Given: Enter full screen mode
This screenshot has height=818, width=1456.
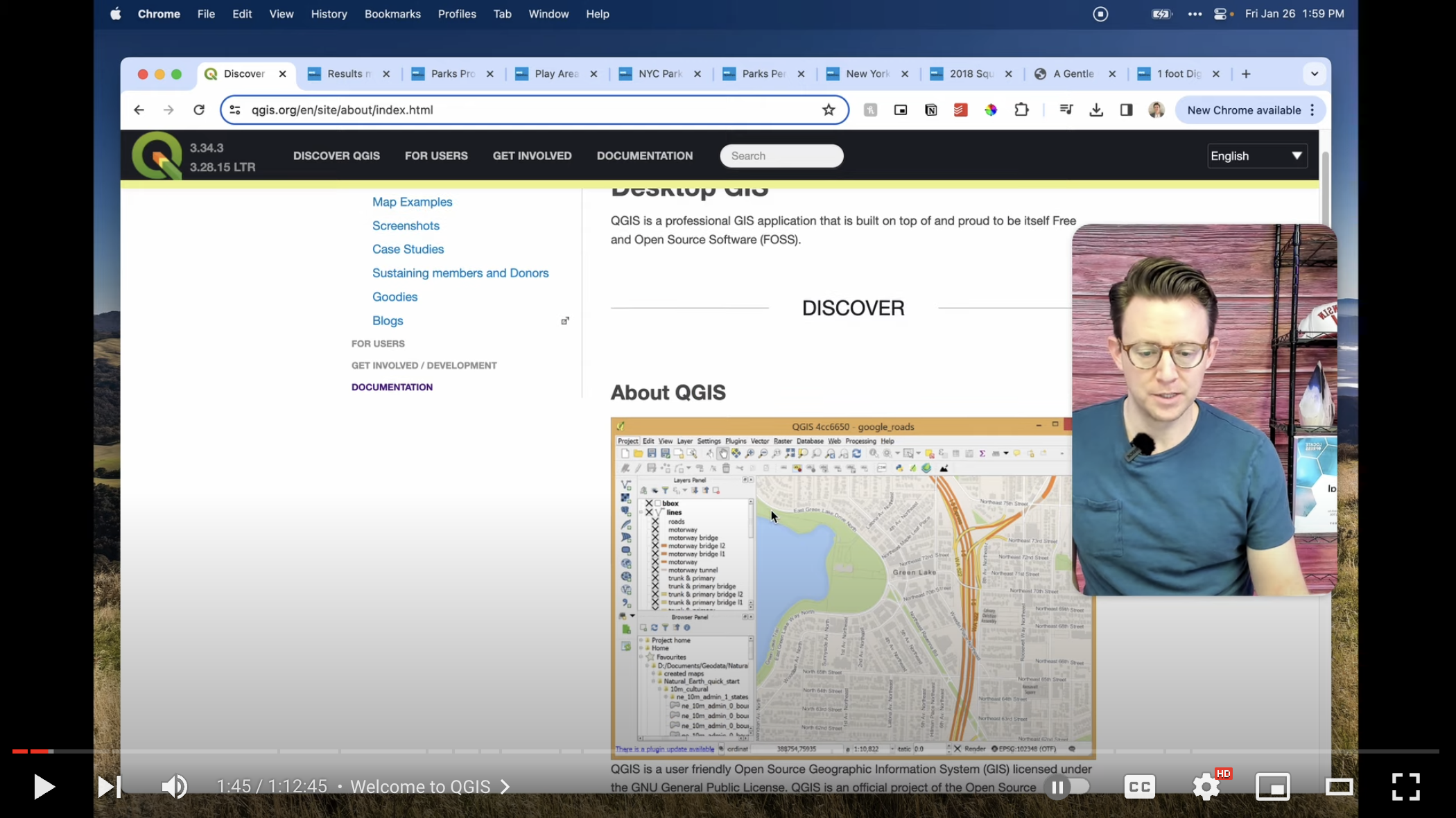Looking at the screenshot, I should [1406, 787].
